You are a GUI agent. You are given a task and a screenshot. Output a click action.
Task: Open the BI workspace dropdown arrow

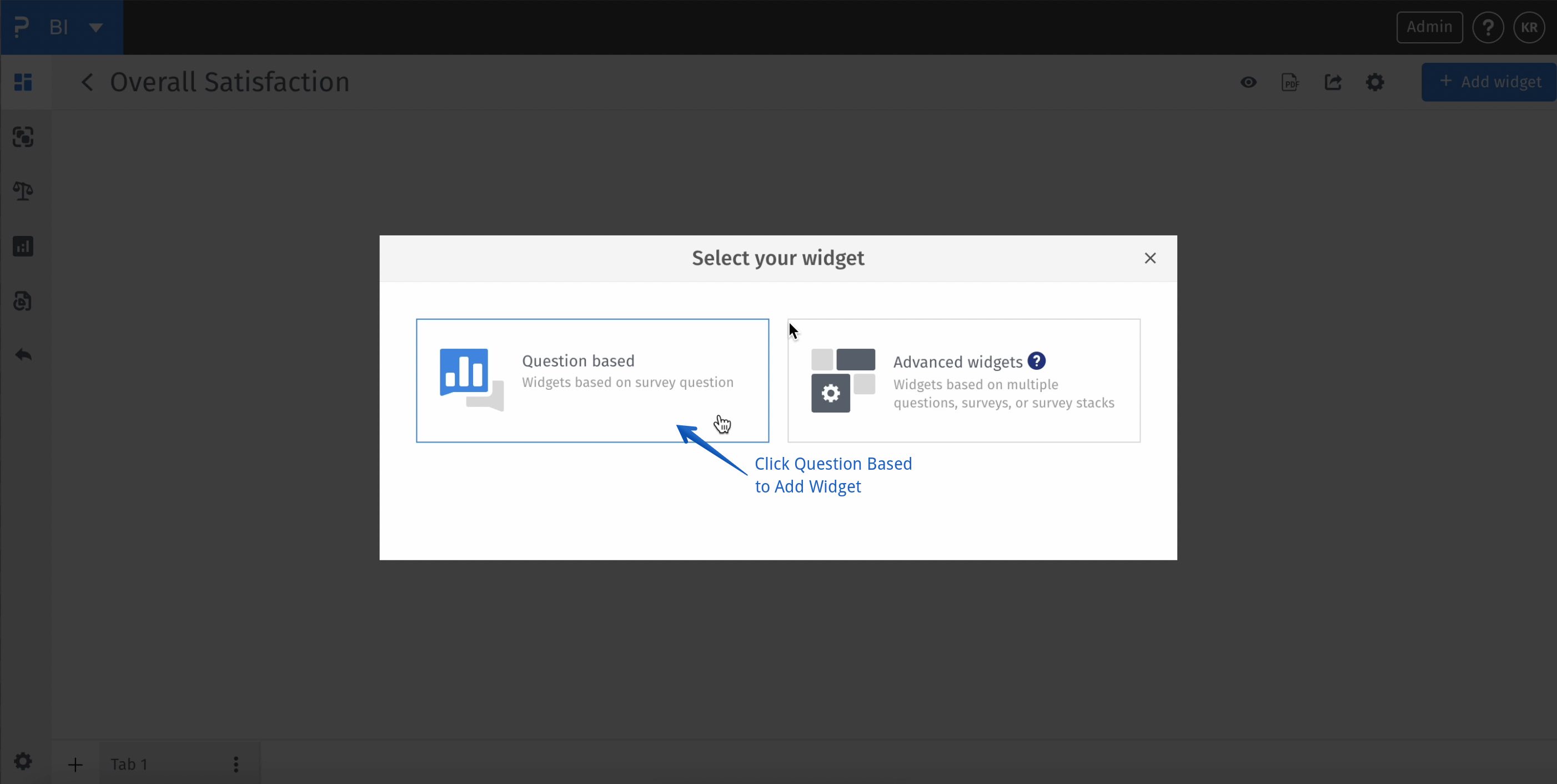pyautogui.click(x=97, y=27)
